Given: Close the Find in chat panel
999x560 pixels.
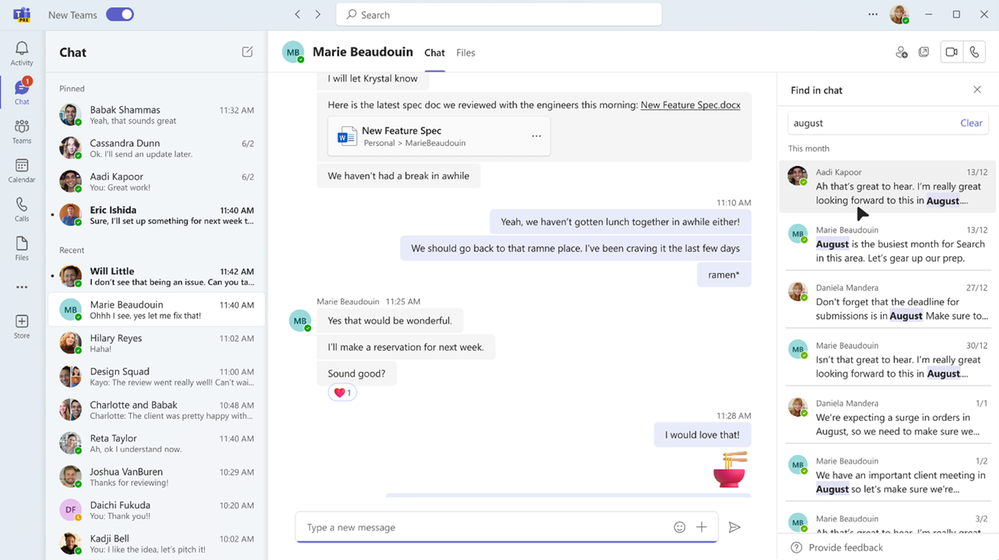Looking at the screenshot, I should point(977,90).
